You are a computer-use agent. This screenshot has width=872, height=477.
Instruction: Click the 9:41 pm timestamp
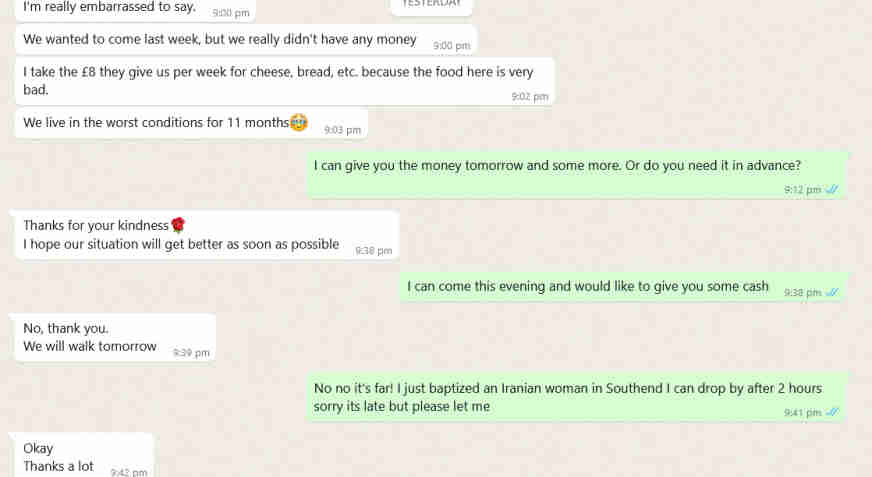click(802, 412)
